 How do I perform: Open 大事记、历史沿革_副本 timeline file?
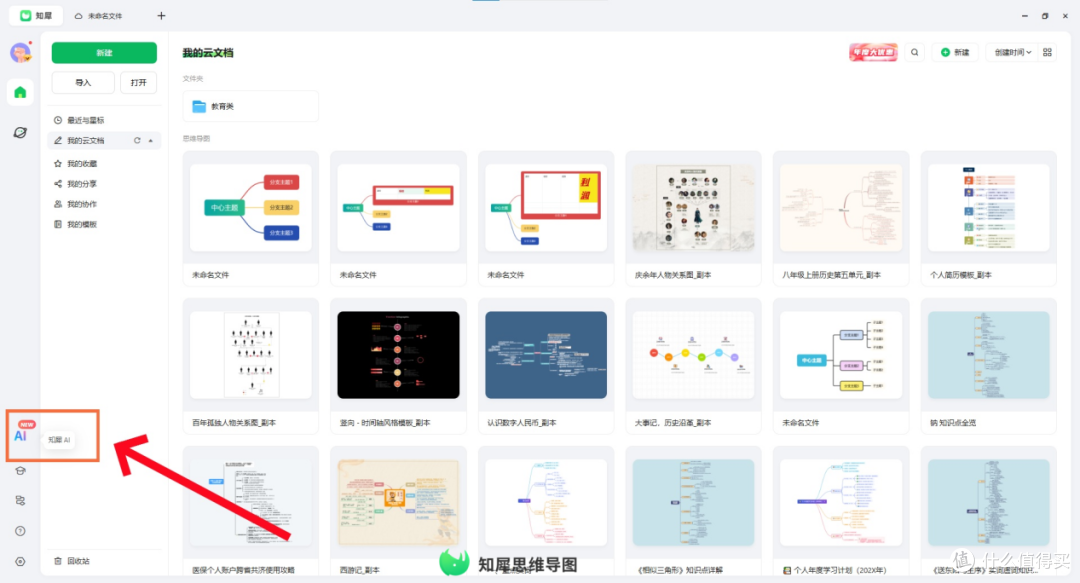point(693,366)
